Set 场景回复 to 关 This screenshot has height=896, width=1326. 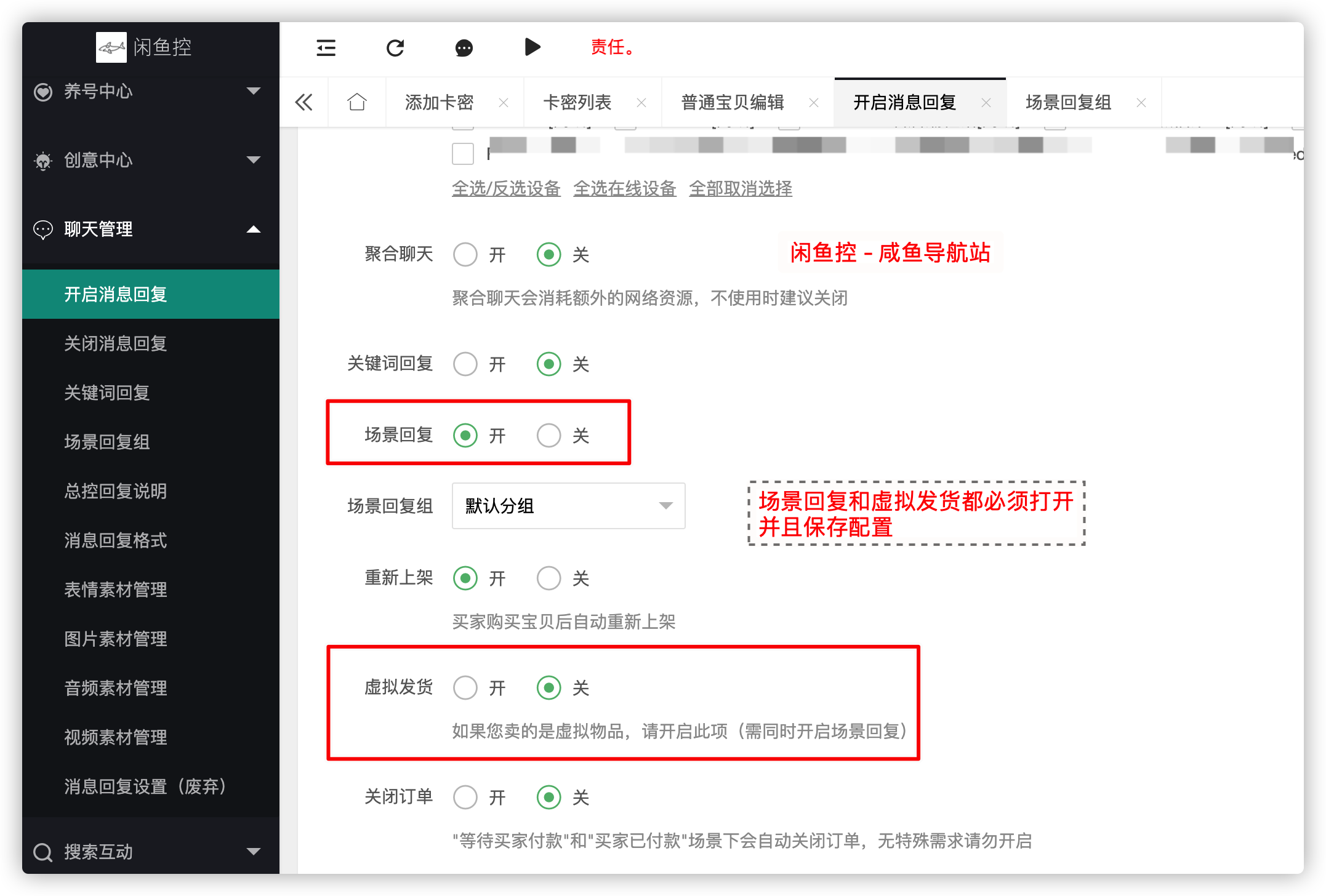548,435
